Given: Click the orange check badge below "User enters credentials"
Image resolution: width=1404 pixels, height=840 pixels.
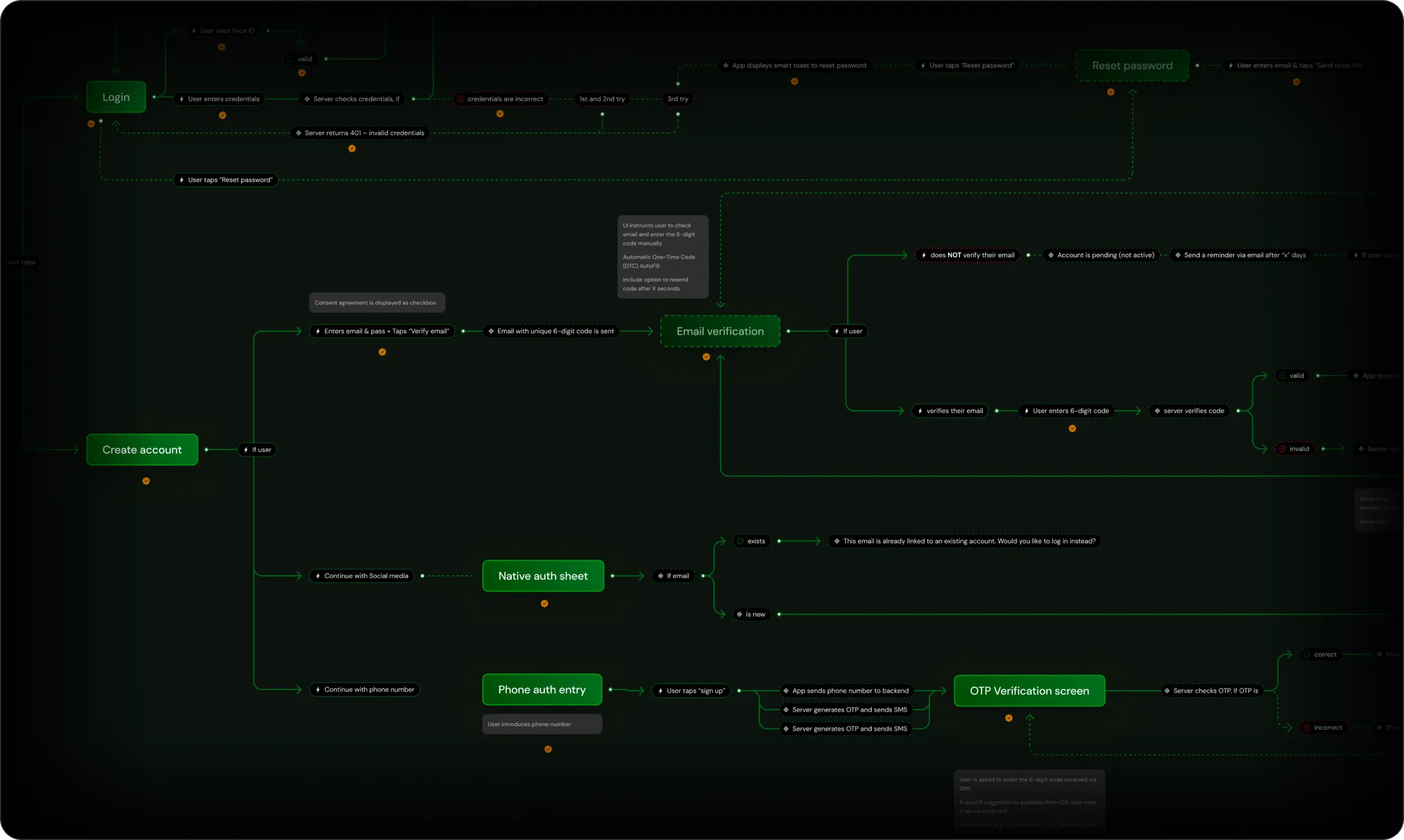Looking at the screenshot, I should 223,115.
